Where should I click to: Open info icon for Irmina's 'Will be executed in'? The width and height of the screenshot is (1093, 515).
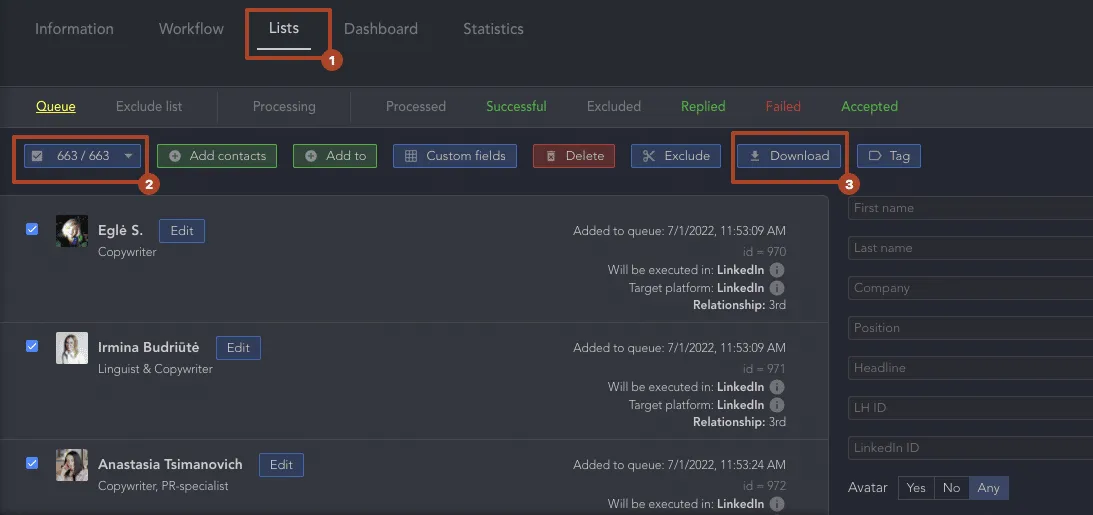click(x=777, y=387)
